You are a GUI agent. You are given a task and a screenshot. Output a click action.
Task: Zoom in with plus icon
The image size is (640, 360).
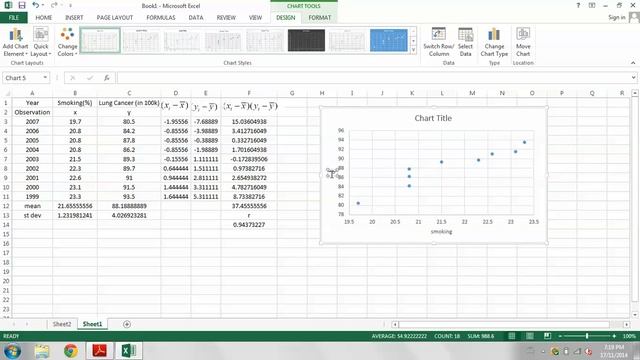(x=614, y=336)
